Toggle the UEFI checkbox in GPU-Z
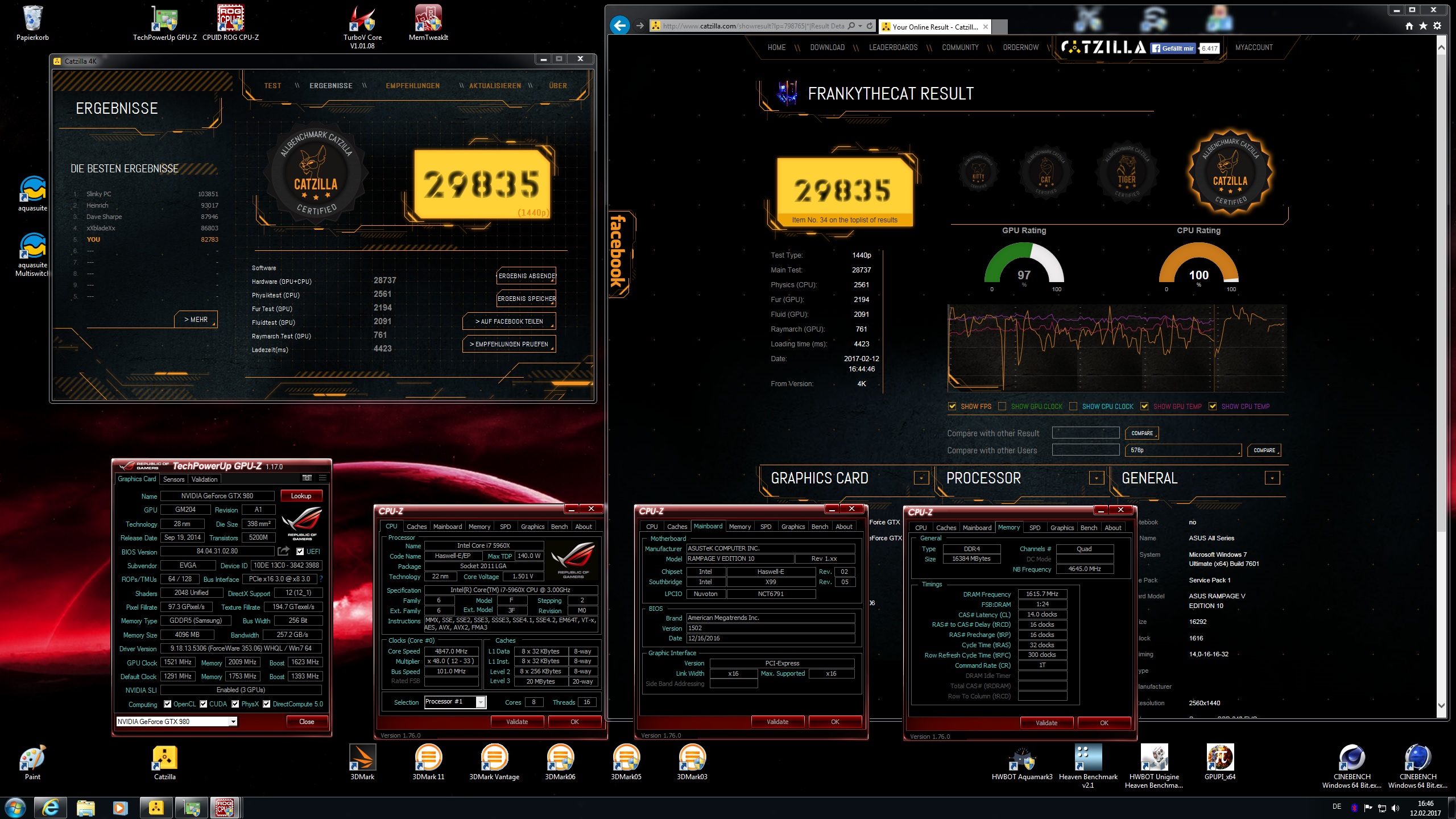Viewport: 1456px width, 819px height. (300, 551)
